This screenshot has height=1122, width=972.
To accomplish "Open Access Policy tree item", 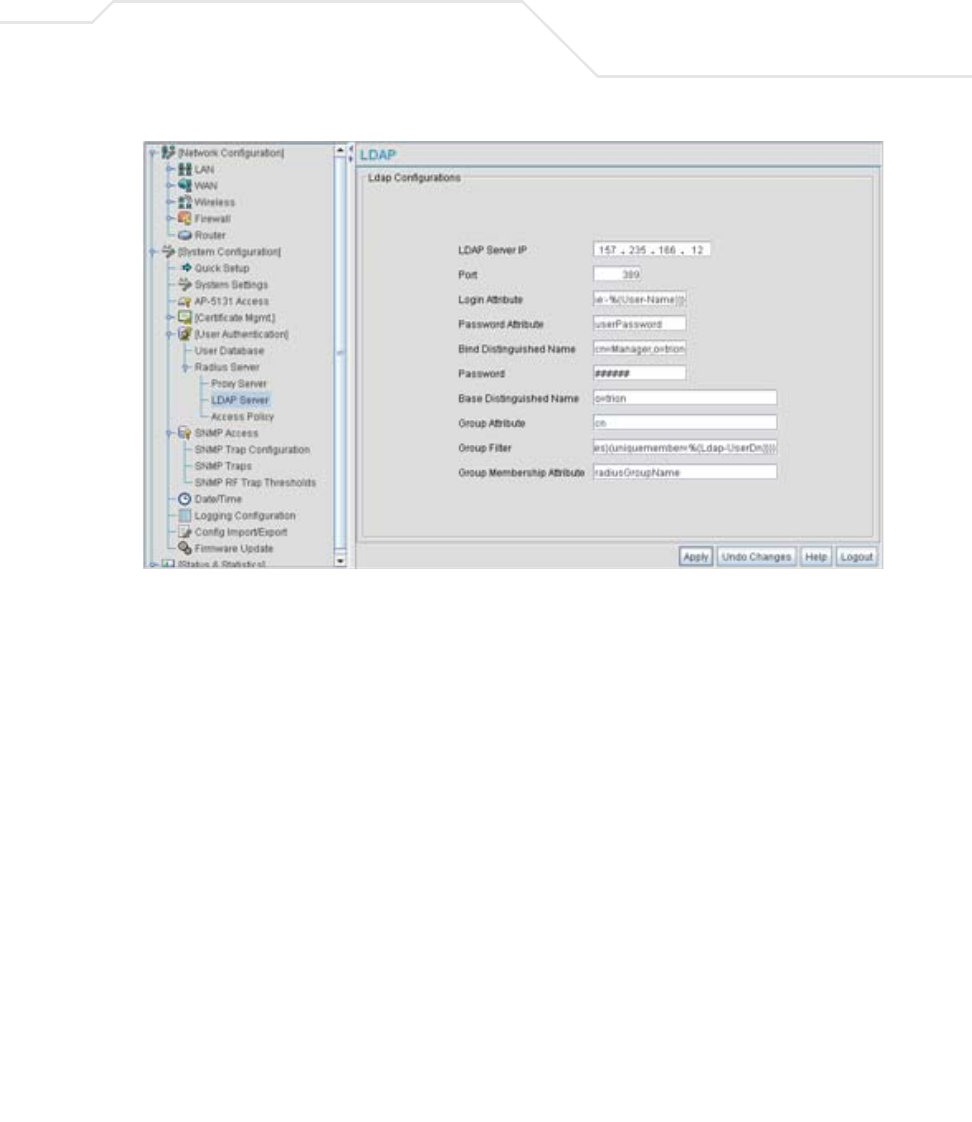I will (x=242, y=416).
